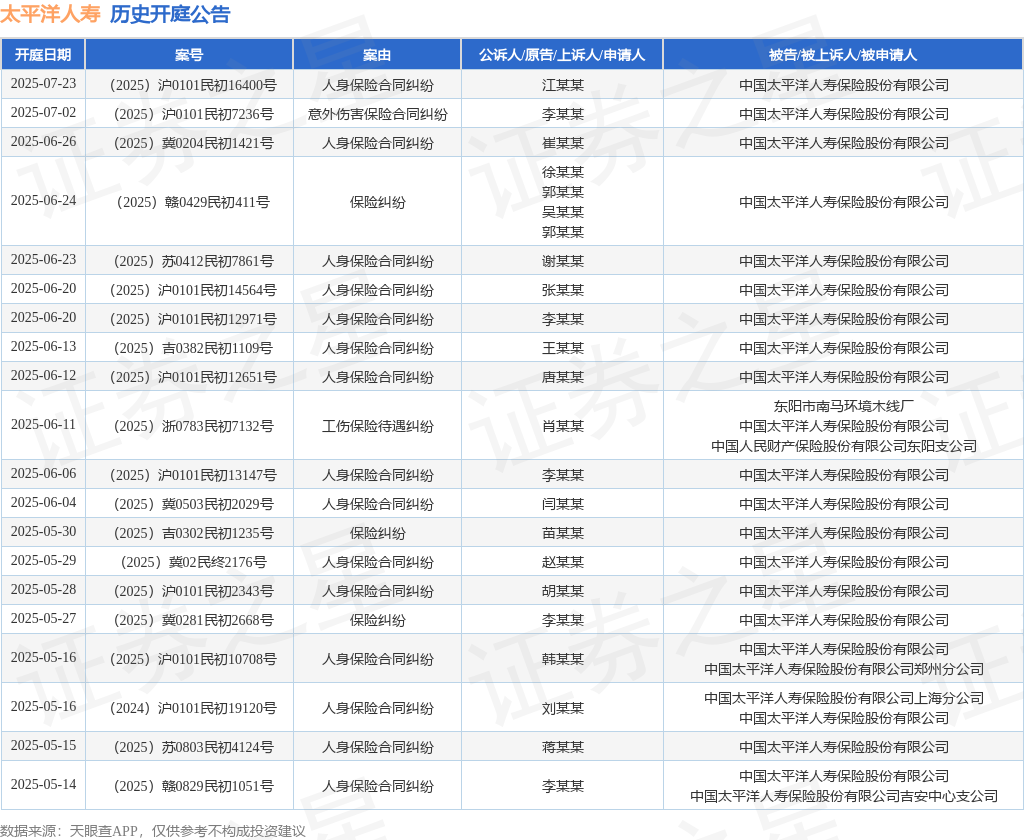Click plaintiff name 刘某某
The image size is (1024, 840).
(x=562, y=708)
